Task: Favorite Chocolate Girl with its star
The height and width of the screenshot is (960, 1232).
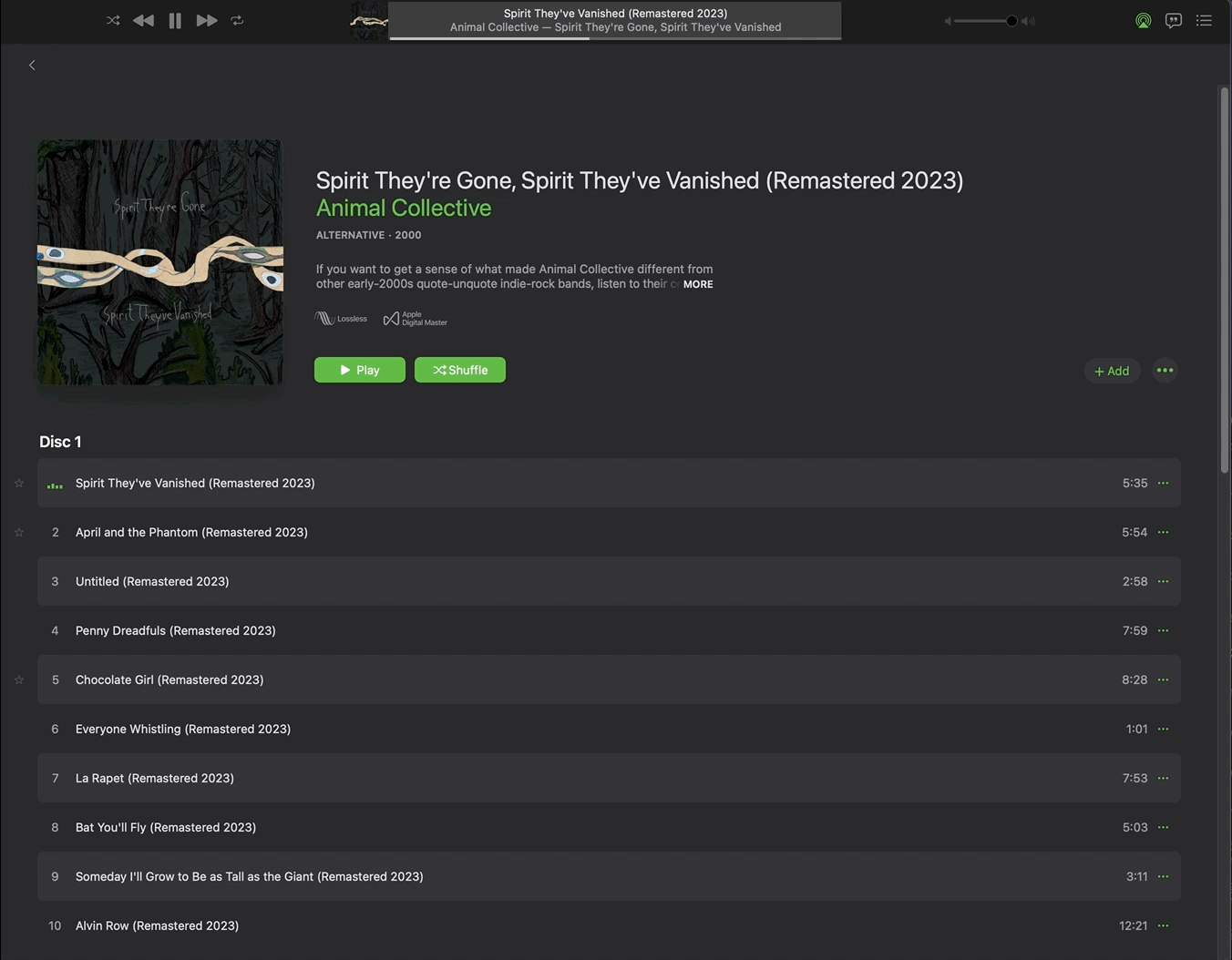Action: (x=19, y=679)
